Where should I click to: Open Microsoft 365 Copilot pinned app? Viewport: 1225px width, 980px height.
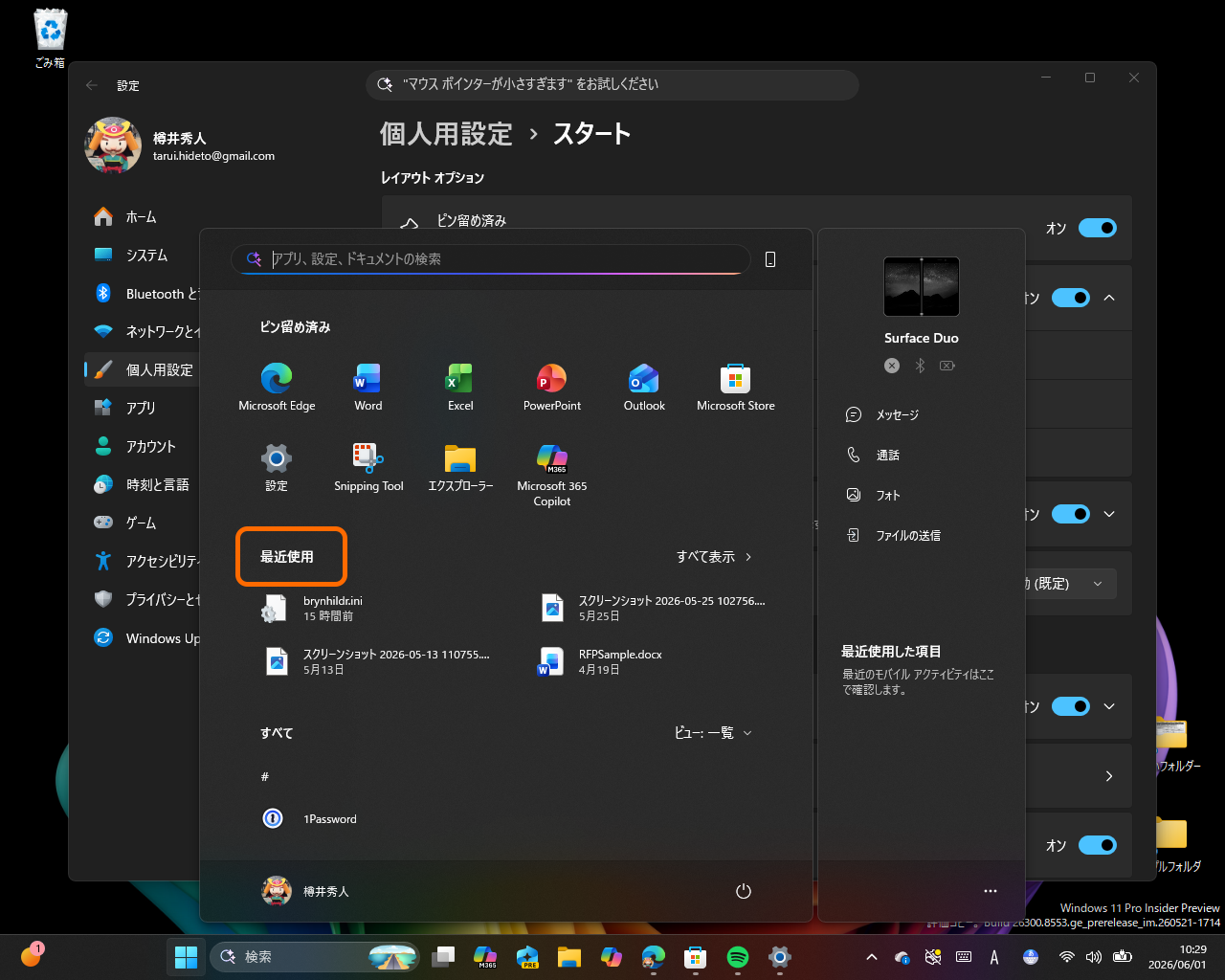552,475
